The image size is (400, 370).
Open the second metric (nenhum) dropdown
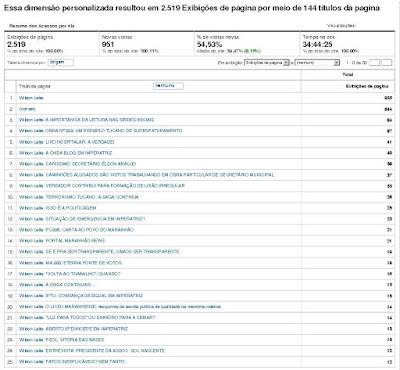click(x=317, y=63)
